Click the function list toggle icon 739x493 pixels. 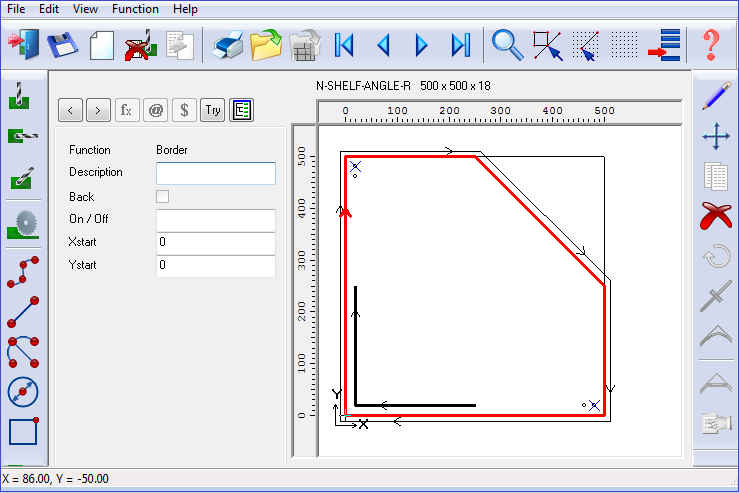click(241, 110)
